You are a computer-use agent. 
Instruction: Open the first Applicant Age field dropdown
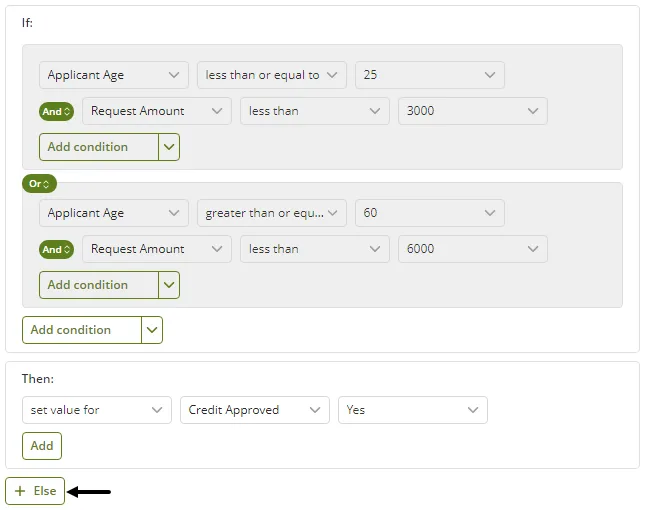tap(114, 75)
